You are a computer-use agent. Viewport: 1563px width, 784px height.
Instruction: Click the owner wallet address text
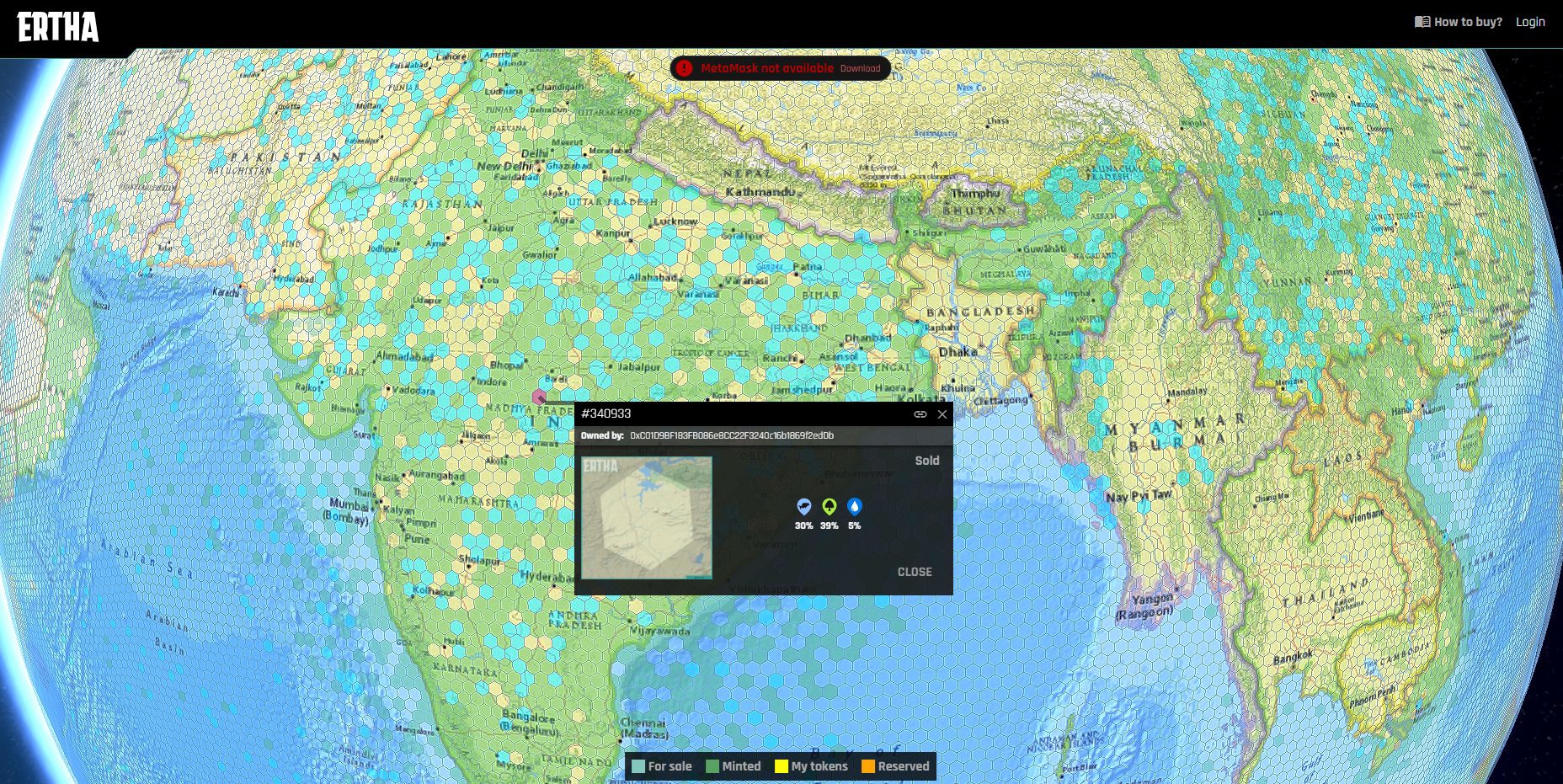tap(732, 435)
